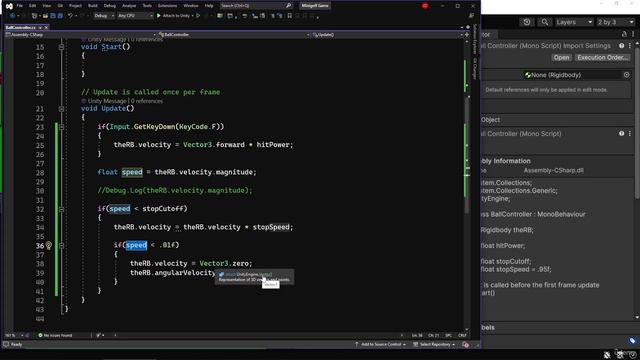Screen dimensions: 640x360
Task: Open the Any CPU platform dropdown
Action: click(135, 16)
